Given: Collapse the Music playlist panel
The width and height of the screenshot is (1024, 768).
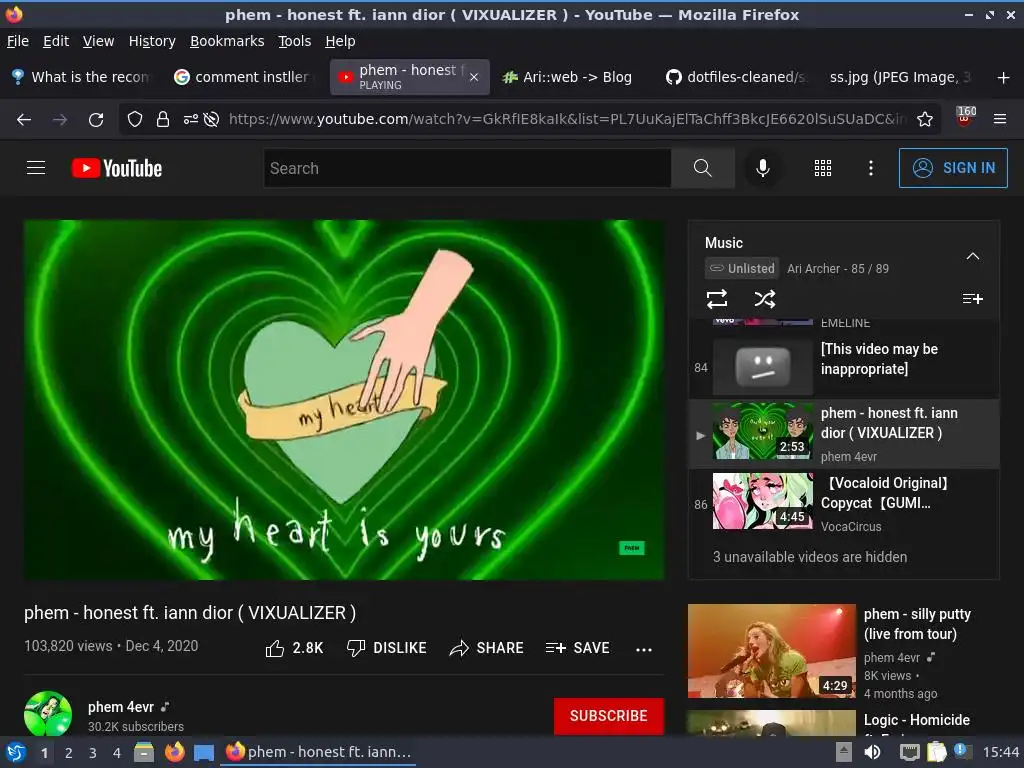Looking at the screenshot, I should (972, 256).
